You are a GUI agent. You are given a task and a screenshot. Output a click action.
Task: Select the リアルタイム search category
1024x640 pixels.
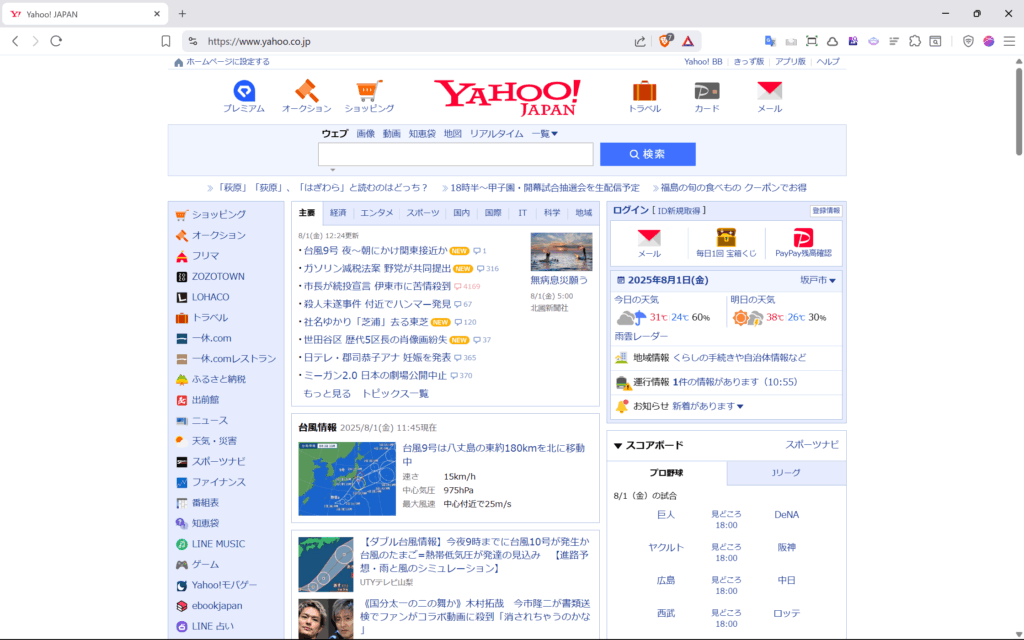pyautogui.click(x=496, y=134)
